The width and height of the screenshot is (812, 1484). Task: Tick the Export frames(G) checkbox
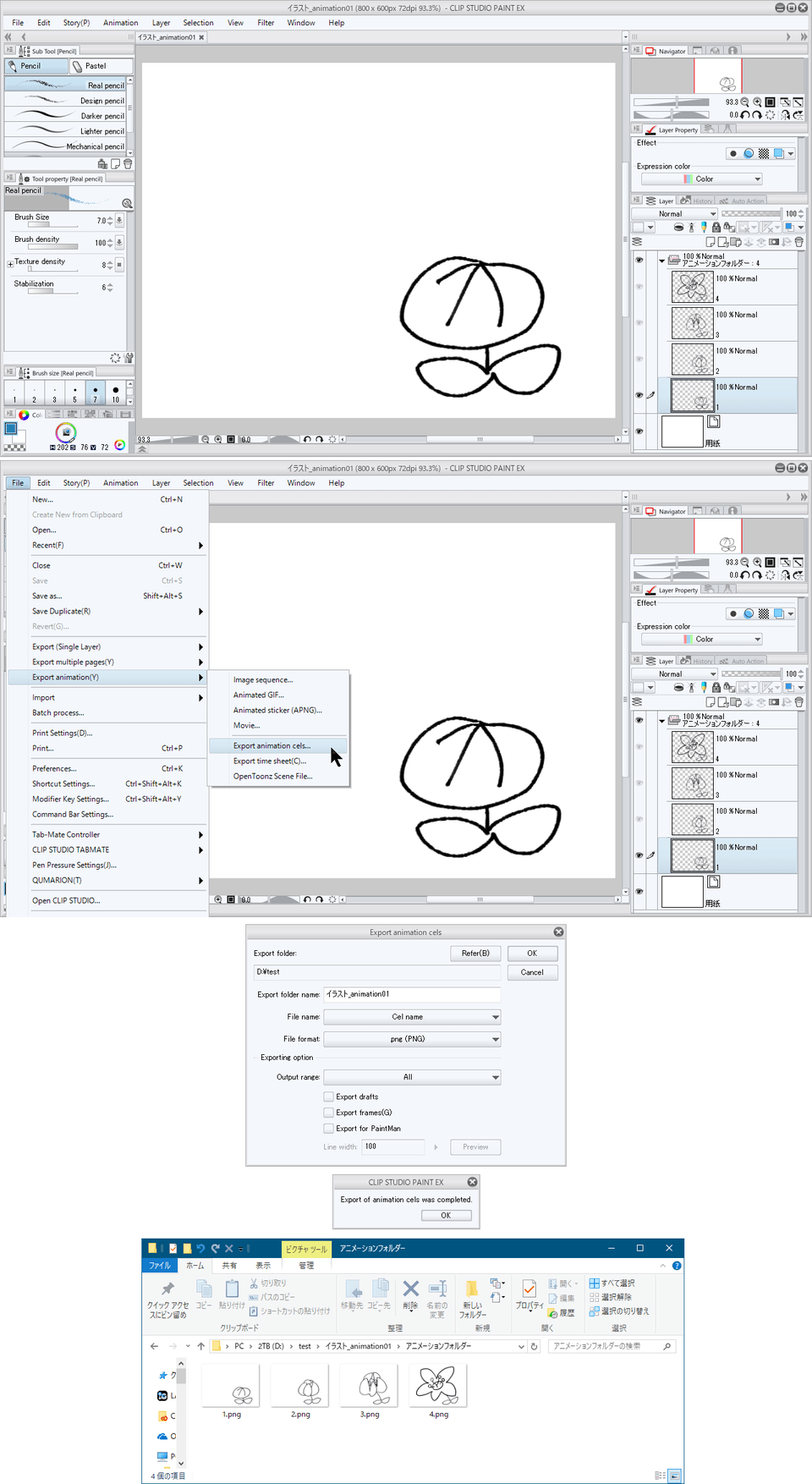tap(329, 1113)
